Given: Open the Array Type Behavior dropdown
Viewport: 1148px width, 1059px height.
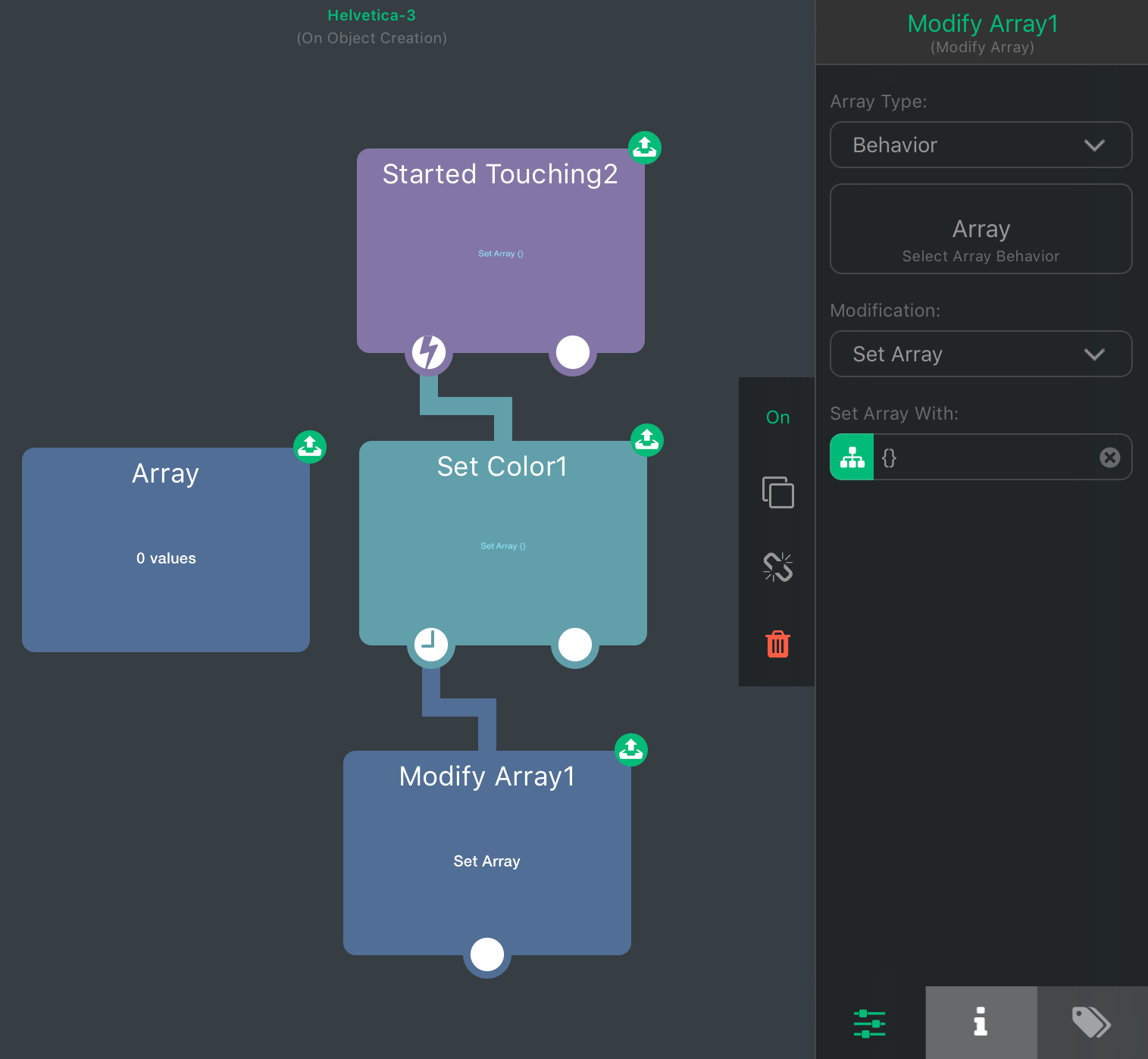Looking at the screenshot, I should [x=981, y=145].
